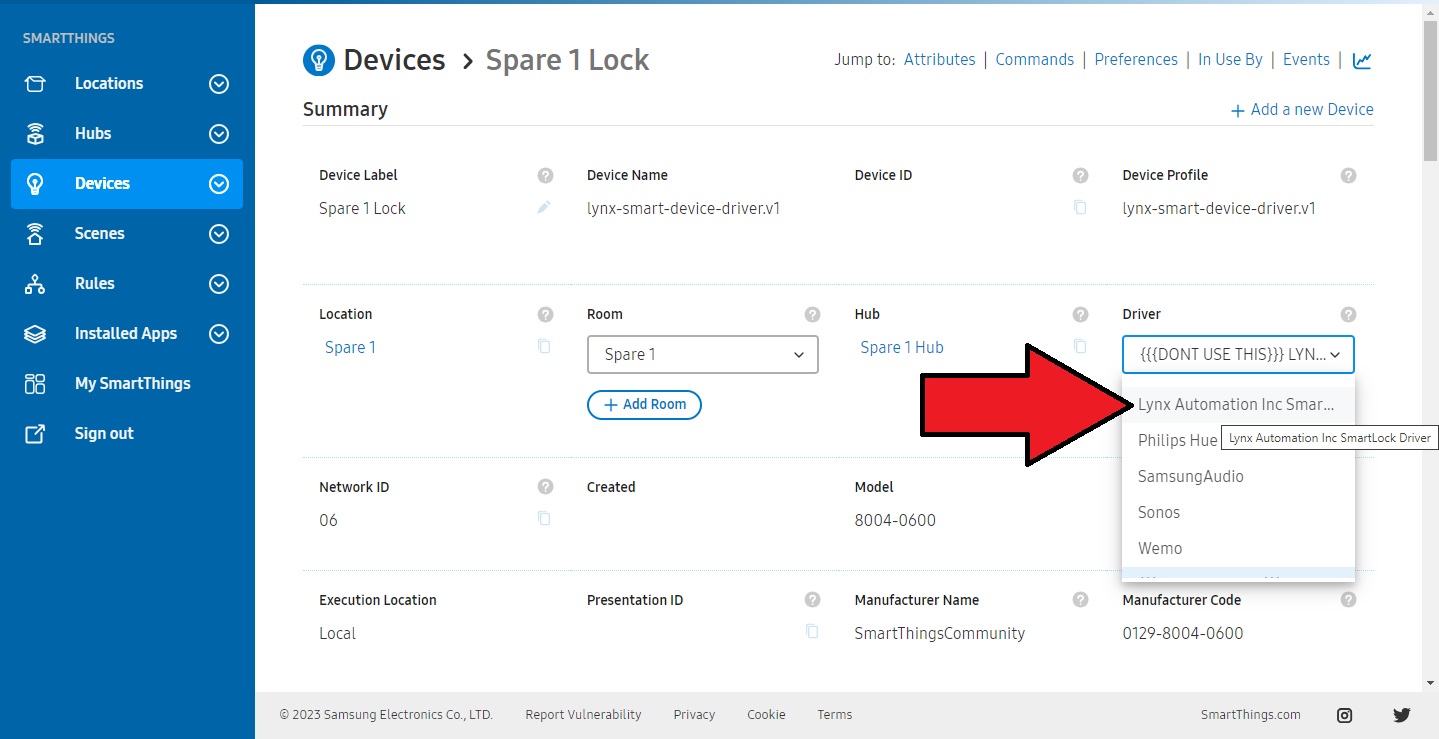Open the Room dropdown showing Spare 1
The height and width of the screenshot is (739, 1439).
point(703,355)
